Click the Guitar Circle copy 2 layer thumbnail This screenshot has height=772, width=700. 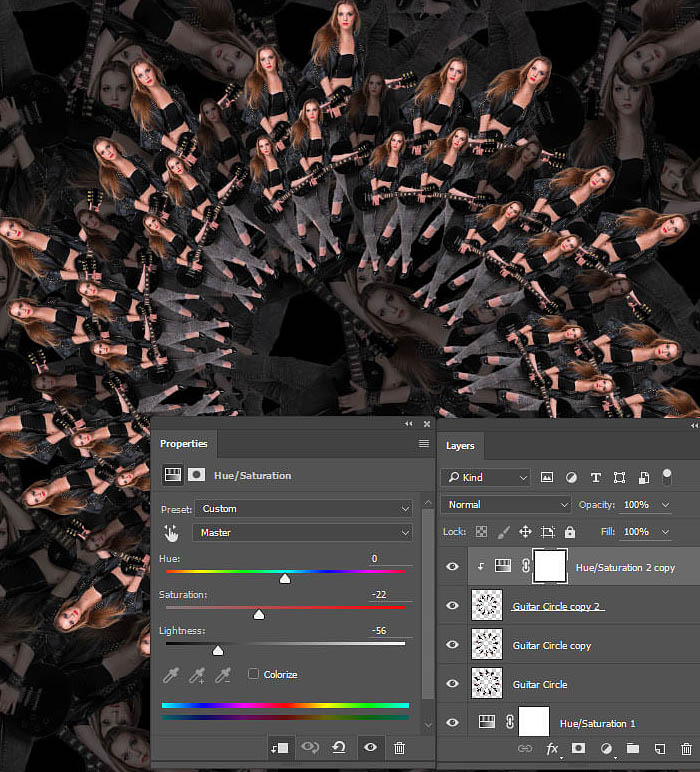pos(487,605)
